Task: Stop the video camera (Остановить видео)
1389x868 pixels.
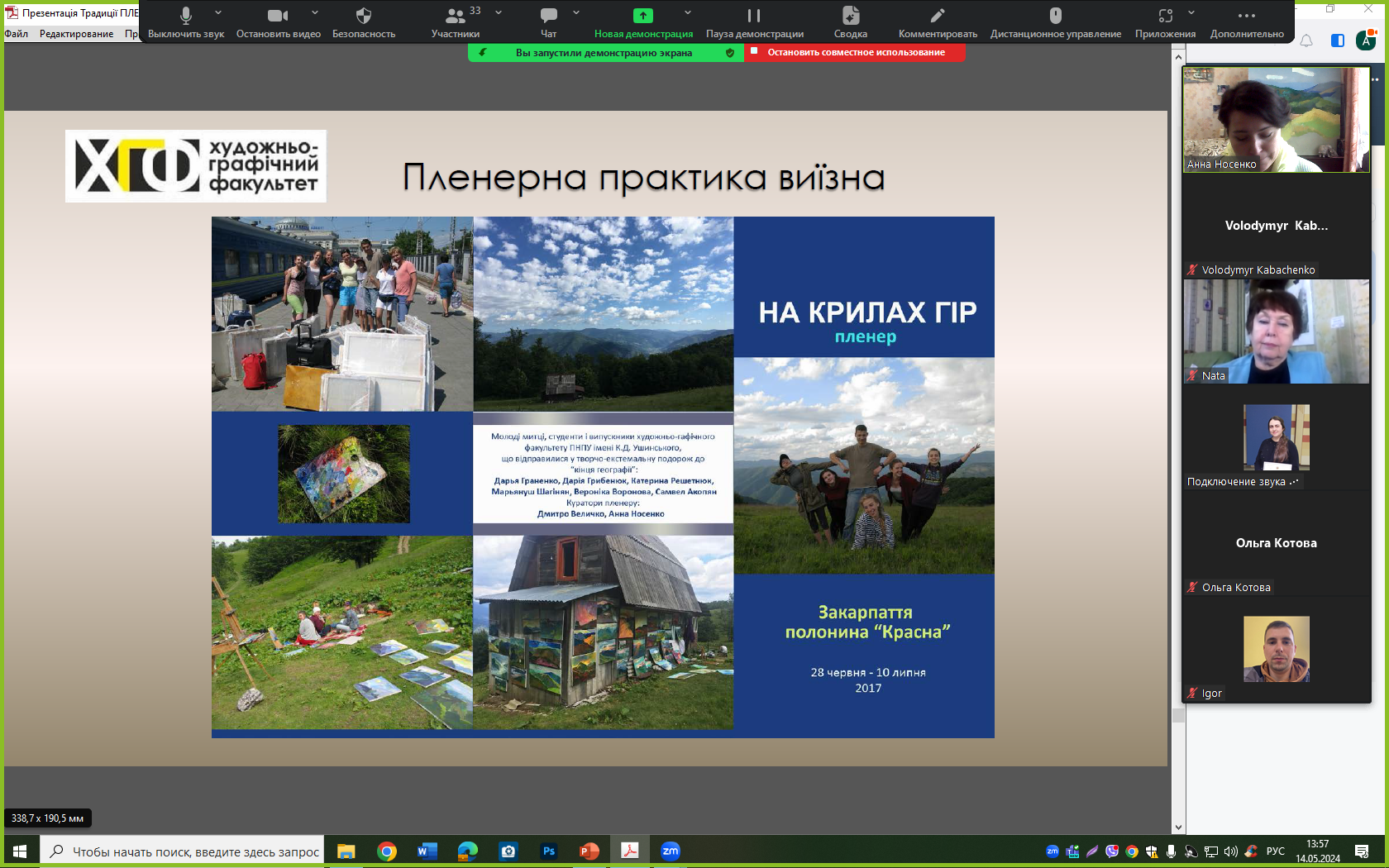Action: pos(278,17)
